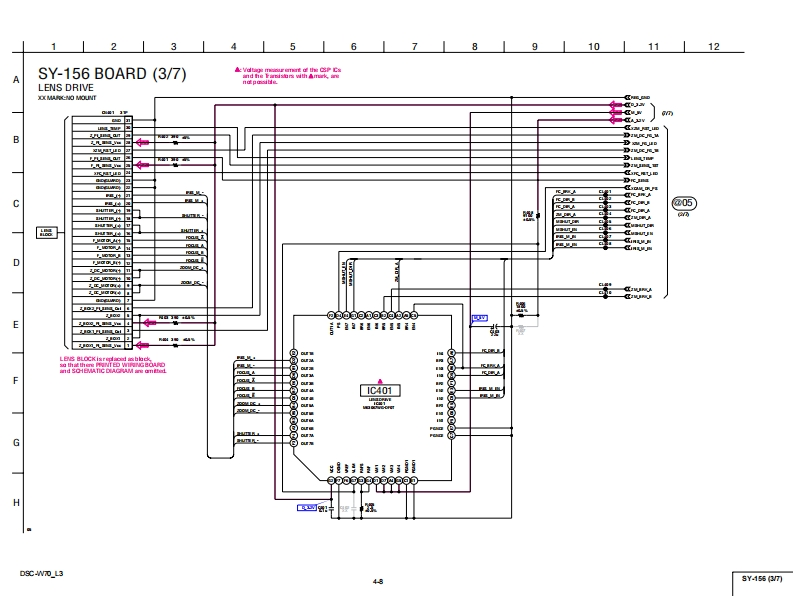Click the LENS BLOCK box
The width and height of the screenshot is (793, 596).
click(46, 232)
